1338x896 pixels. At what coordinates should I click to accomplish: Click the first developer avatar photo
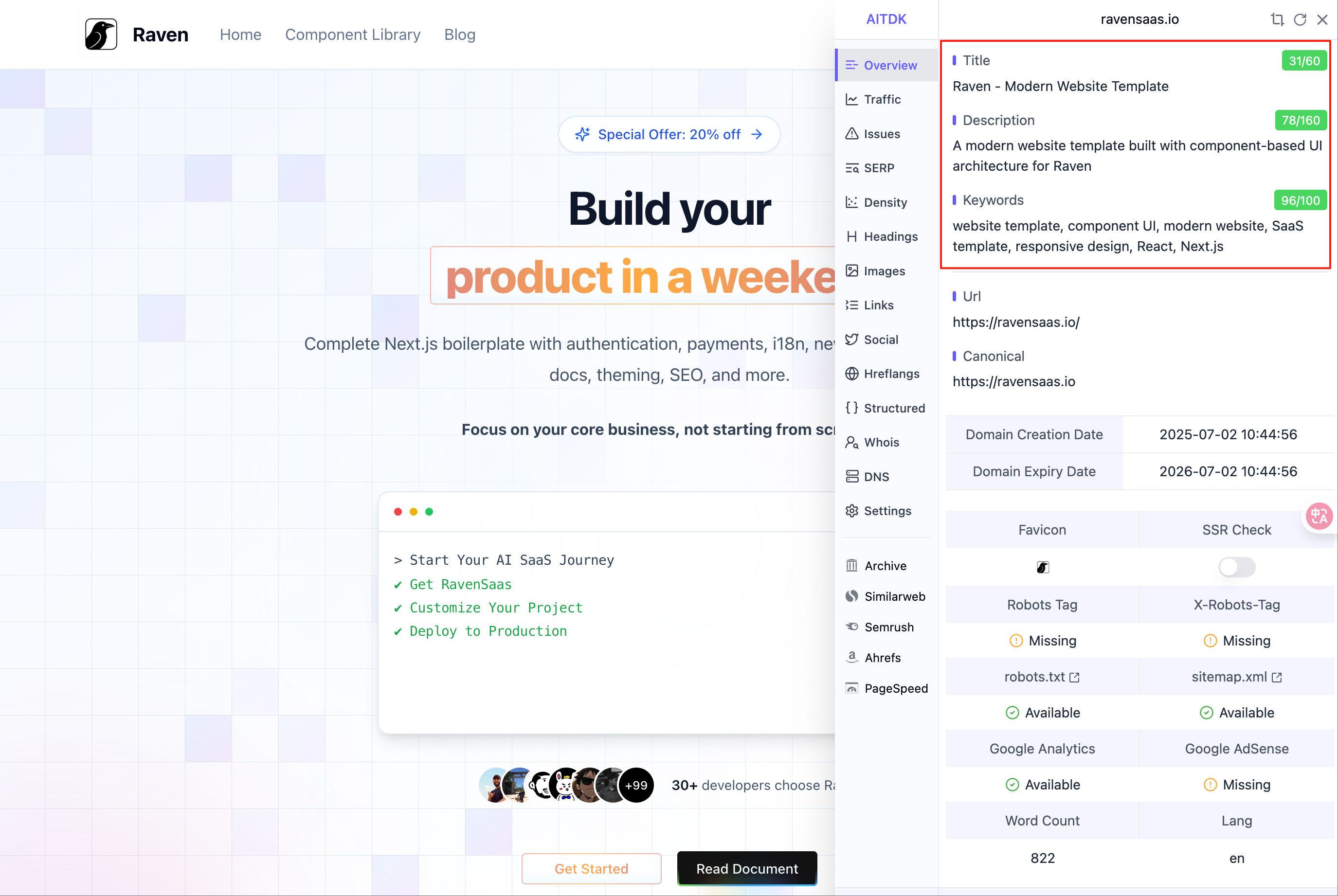pyautogui.click(x=495, y=785)
